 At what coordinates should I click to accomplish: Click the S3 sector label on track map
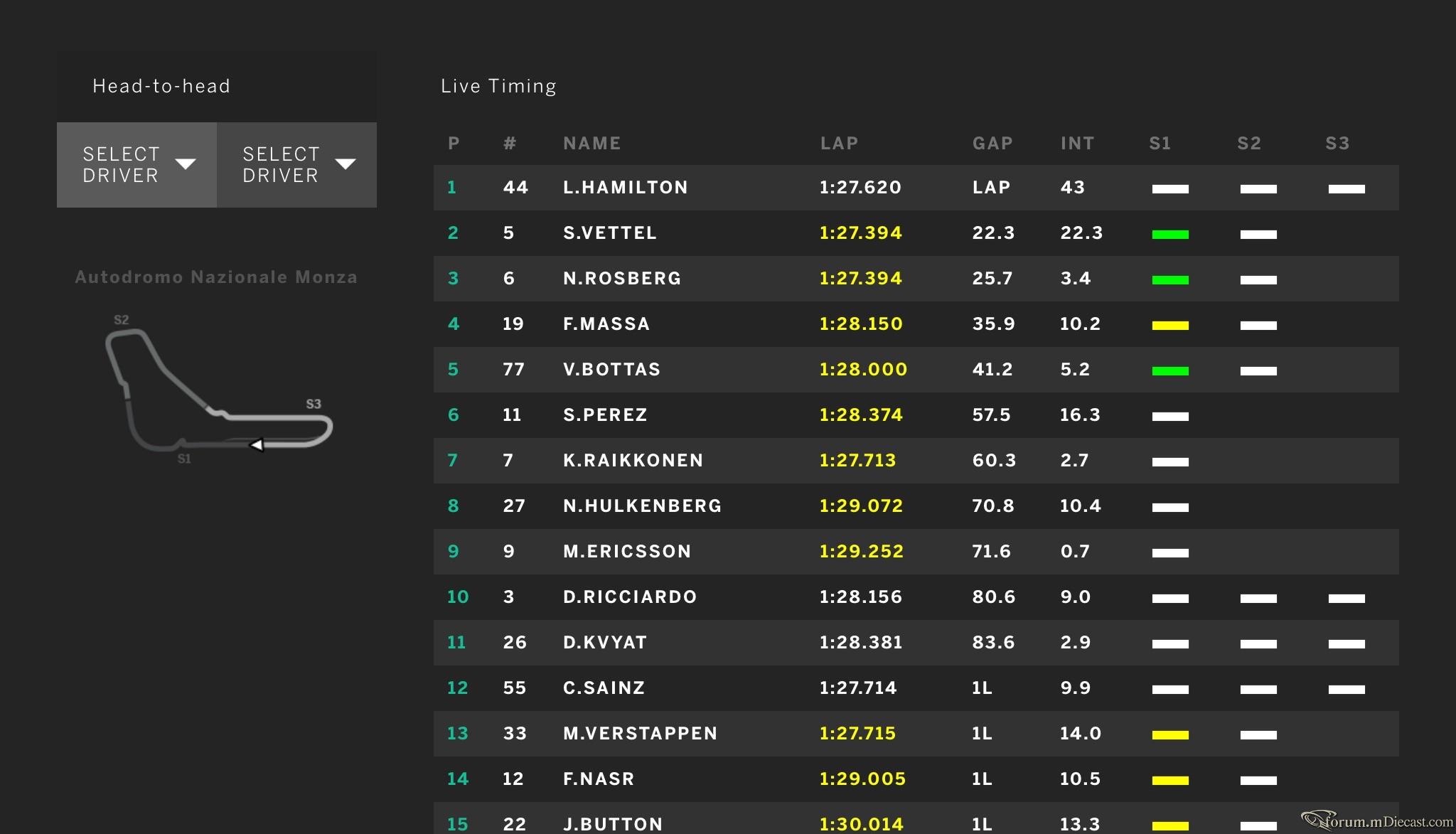(314, 404)
